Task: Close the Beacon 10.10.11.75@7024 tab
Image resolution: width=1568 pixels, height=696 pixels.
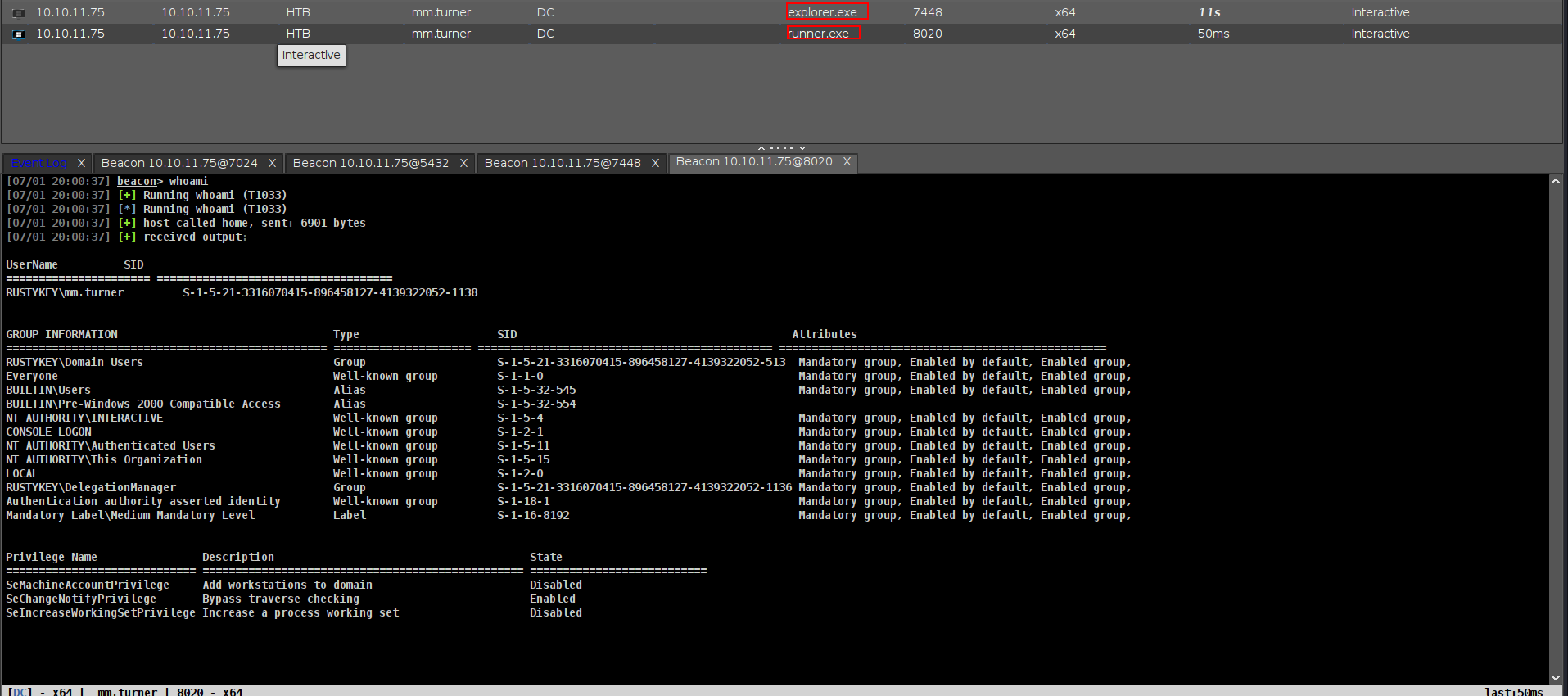Action: tap(272, 163)
